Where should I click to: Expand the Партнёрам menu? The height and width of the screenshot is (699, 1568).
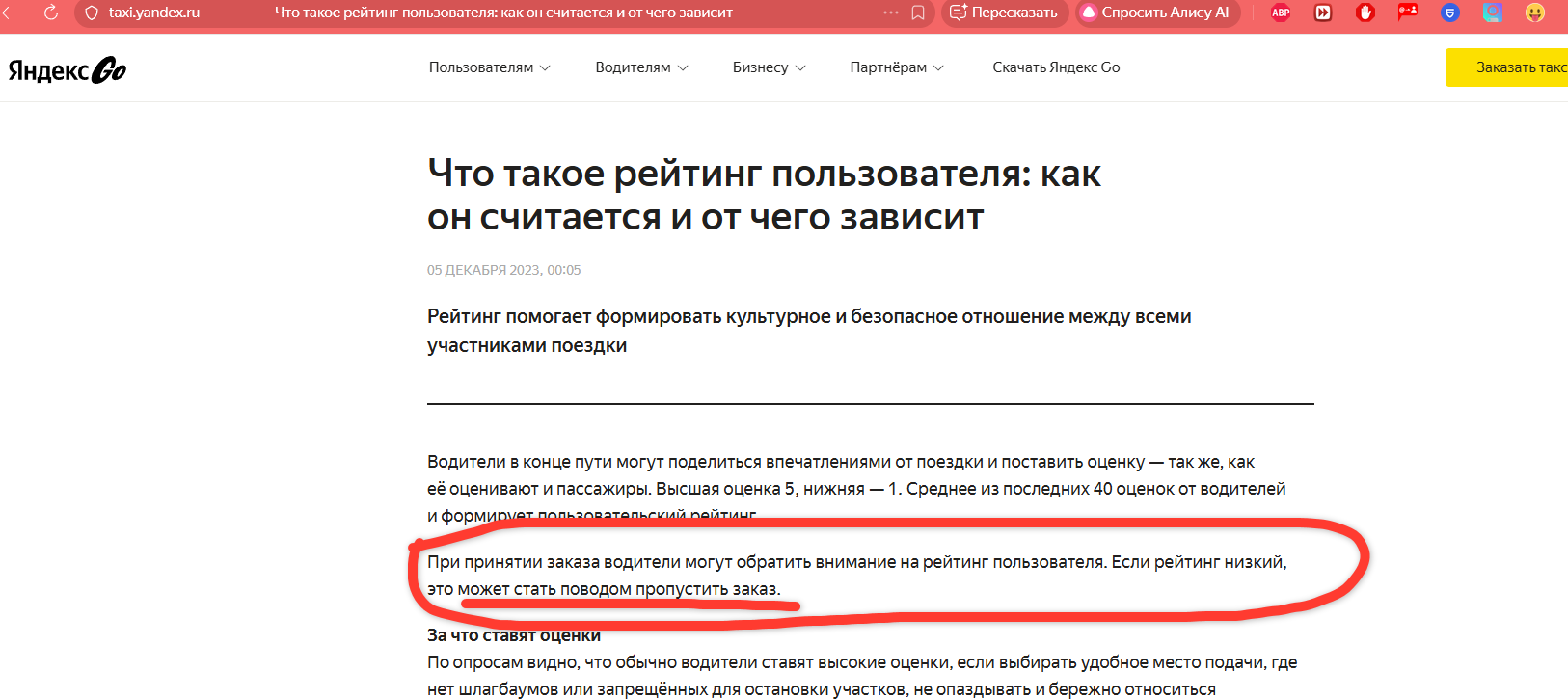click(897, 67)
